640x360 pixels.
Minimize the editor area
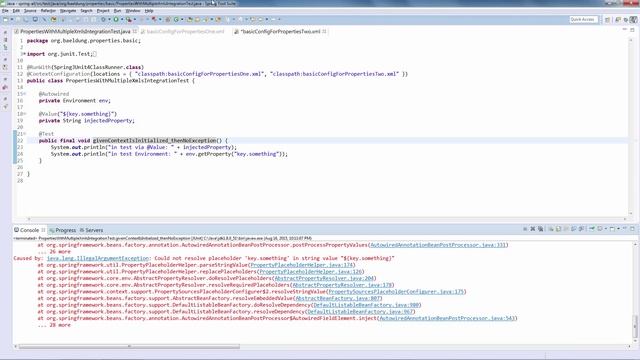click(625, 30)
